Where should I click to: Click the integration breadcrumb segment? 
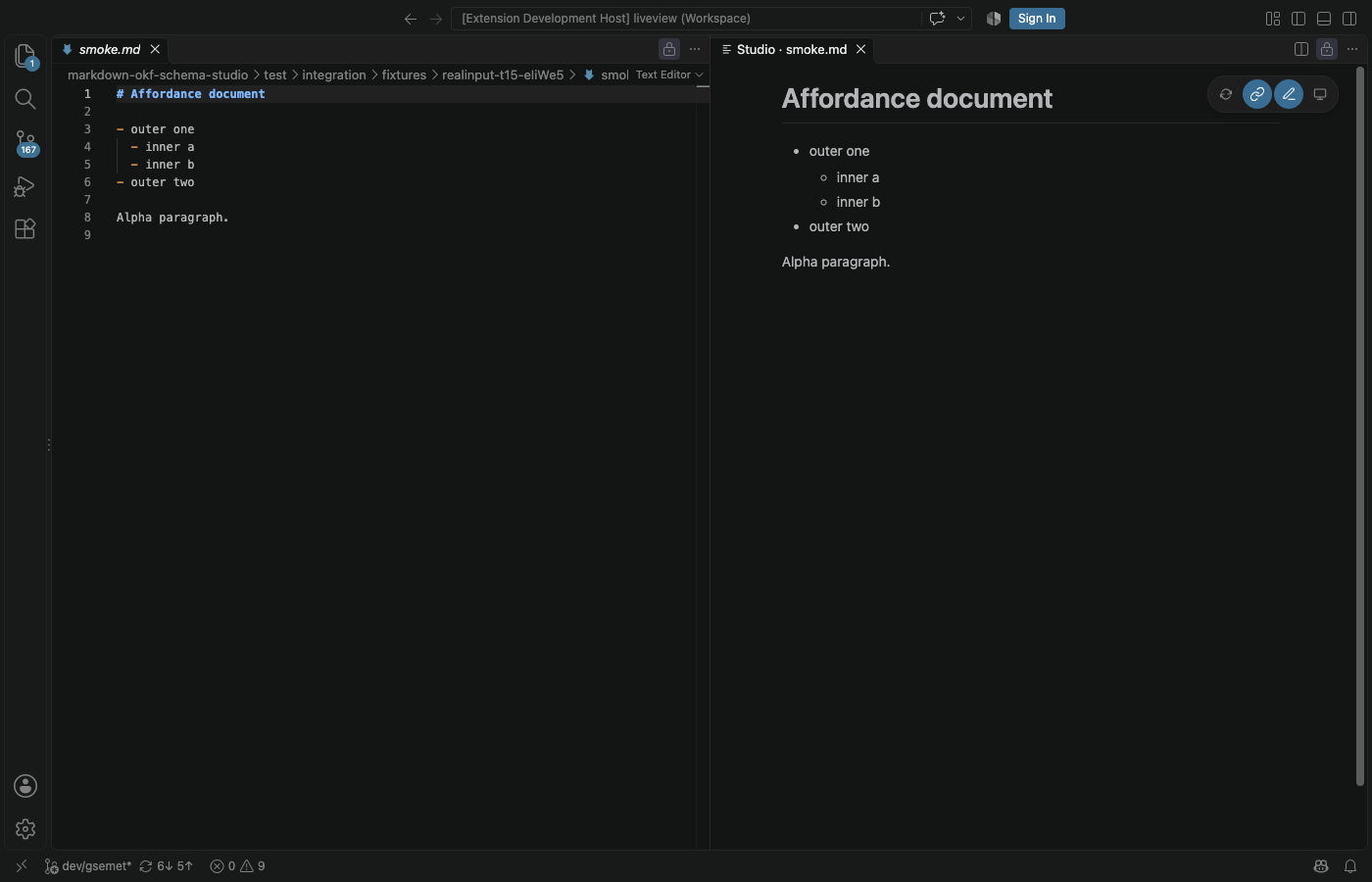(x=333, y=74)
